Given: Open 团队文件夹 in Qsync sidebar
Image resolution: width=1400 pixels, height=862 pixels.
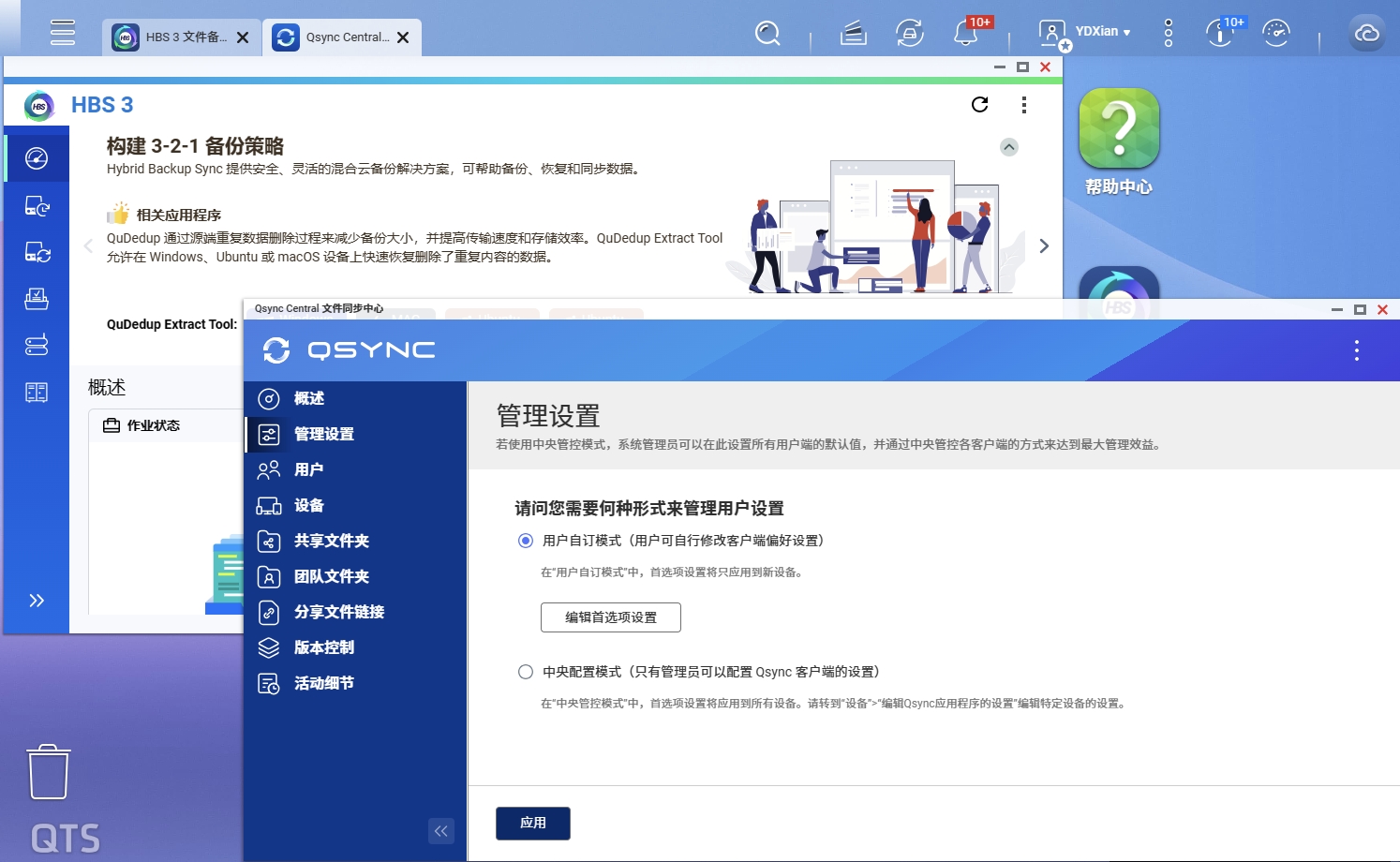Looking at the screenshot, I should tap(355, 577).
